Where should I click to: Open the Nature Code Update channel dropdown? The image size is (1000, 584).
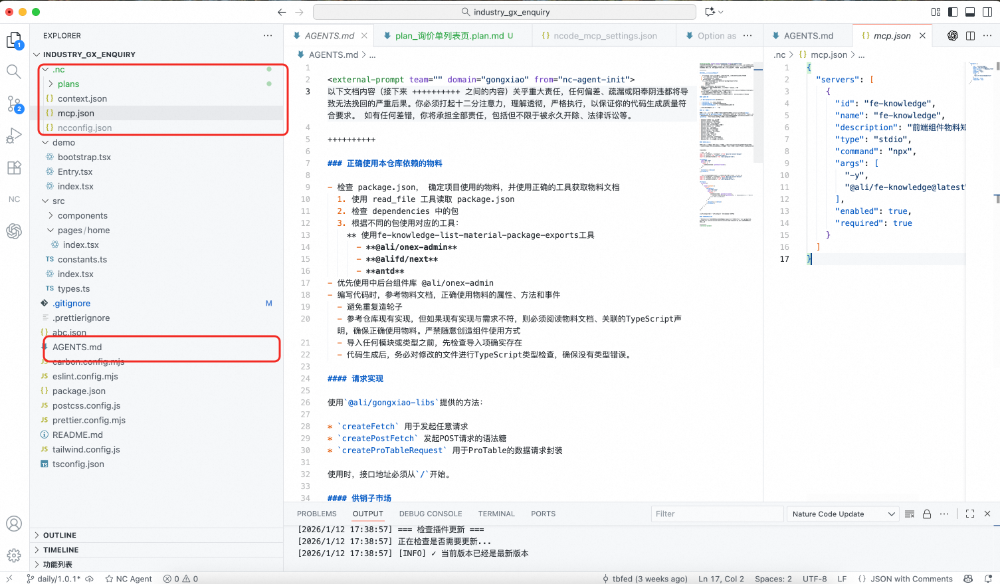843,513
